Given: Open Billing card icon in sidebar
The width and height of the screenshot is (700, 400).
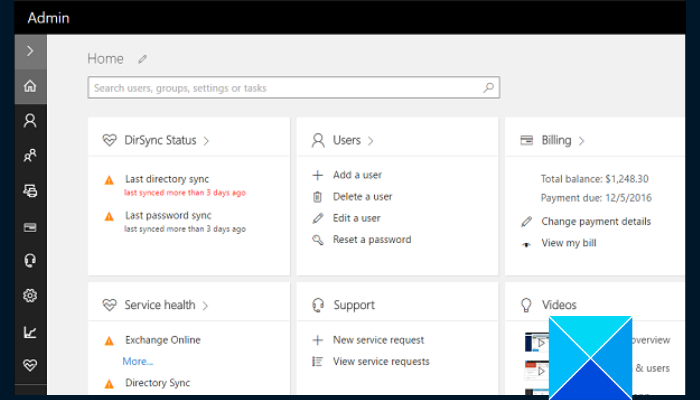Looking at the screenshot, I should (x=30, y=226).
